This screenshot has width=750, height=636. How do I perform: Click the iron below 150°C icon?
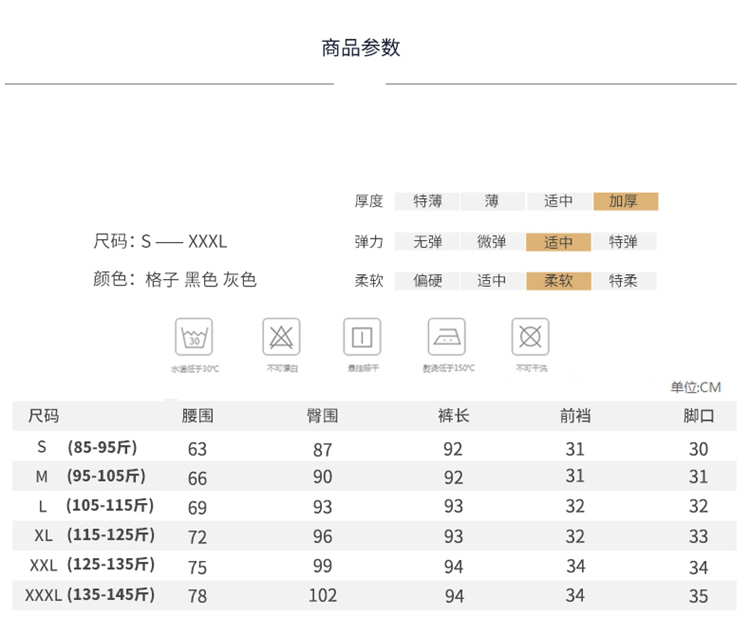pos(447,337)
